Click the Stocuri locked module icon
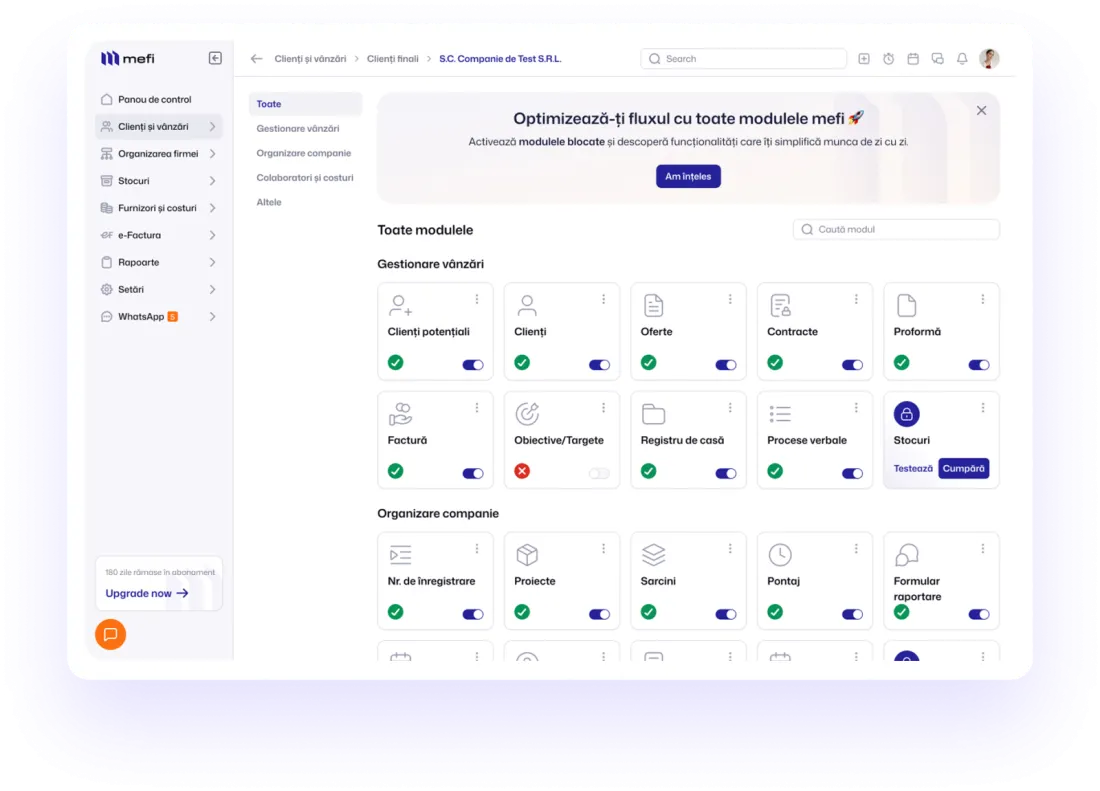This screenshot has width=1100, height=791. (x=906, y=414)
